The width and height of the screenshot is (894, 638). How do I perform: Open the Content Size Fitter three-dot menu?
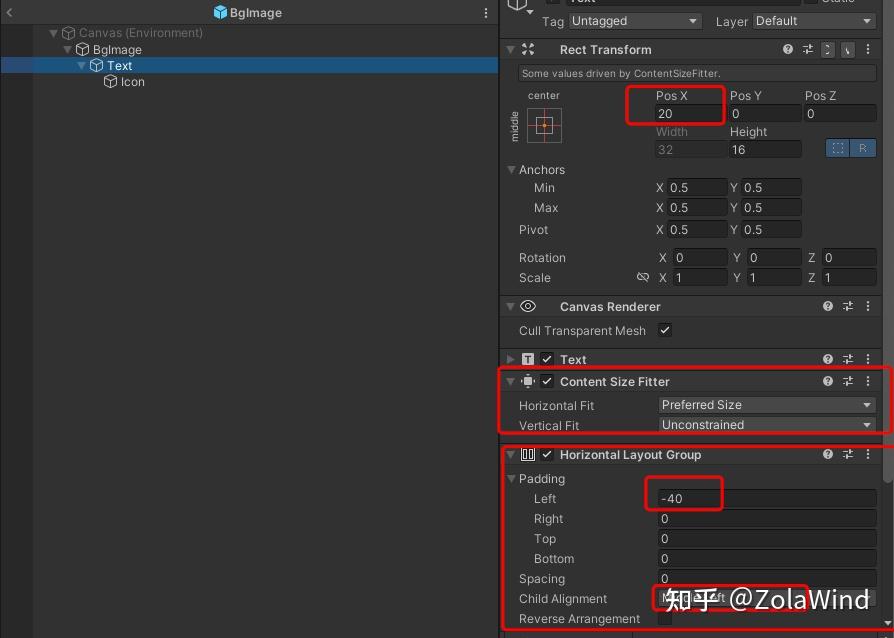coord(868,381)
